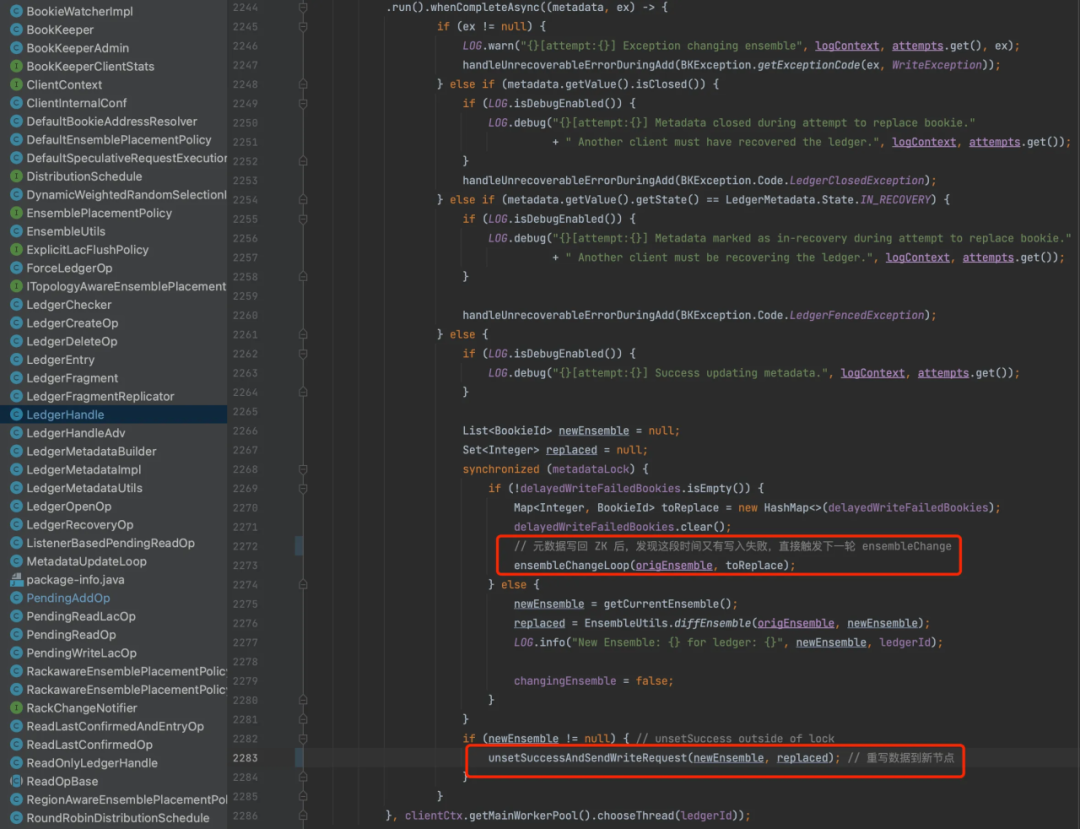
Task: Click the class icon beside LedgerHandle
Action: click(x=17, y=414)
